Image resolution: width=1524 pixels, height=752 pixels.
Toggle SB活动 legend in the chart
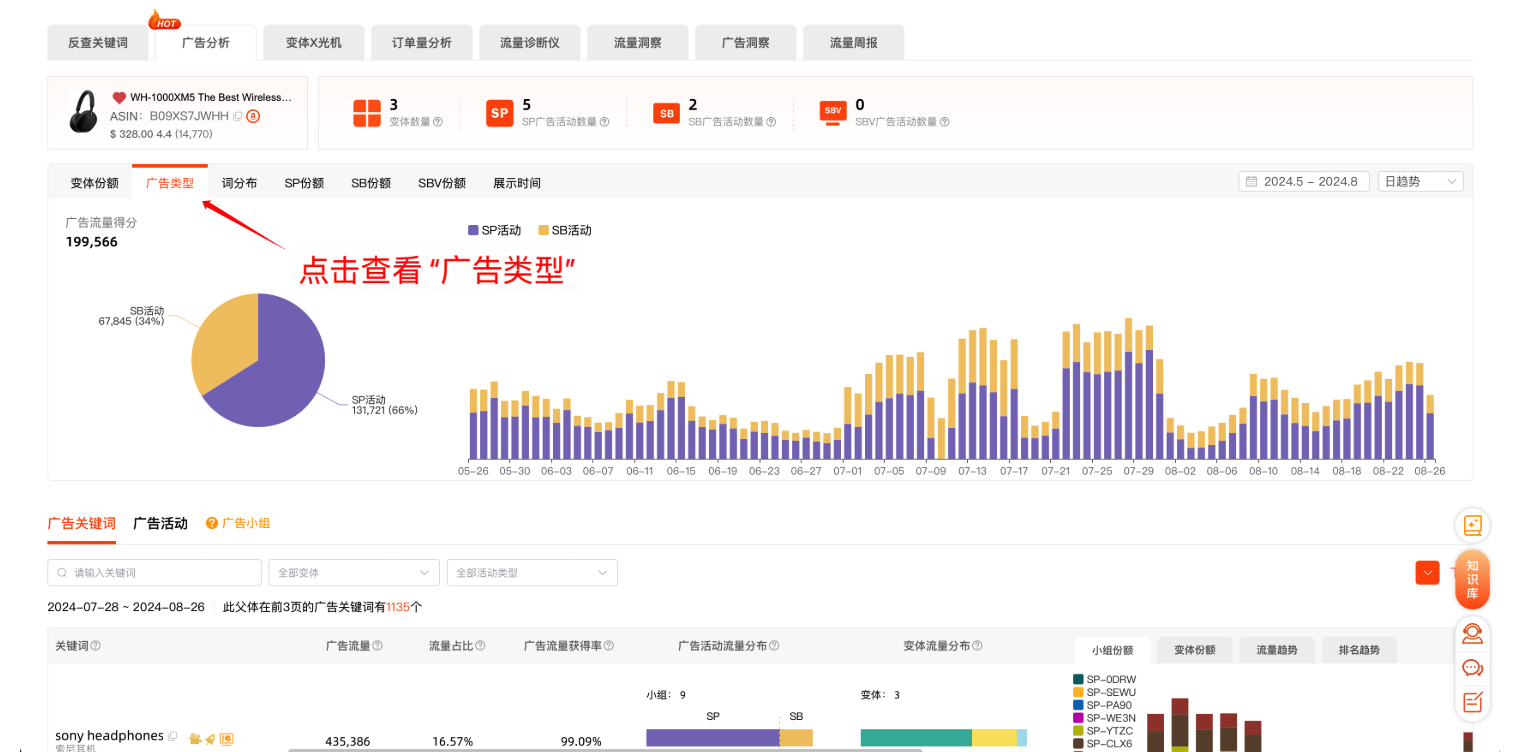565,230
